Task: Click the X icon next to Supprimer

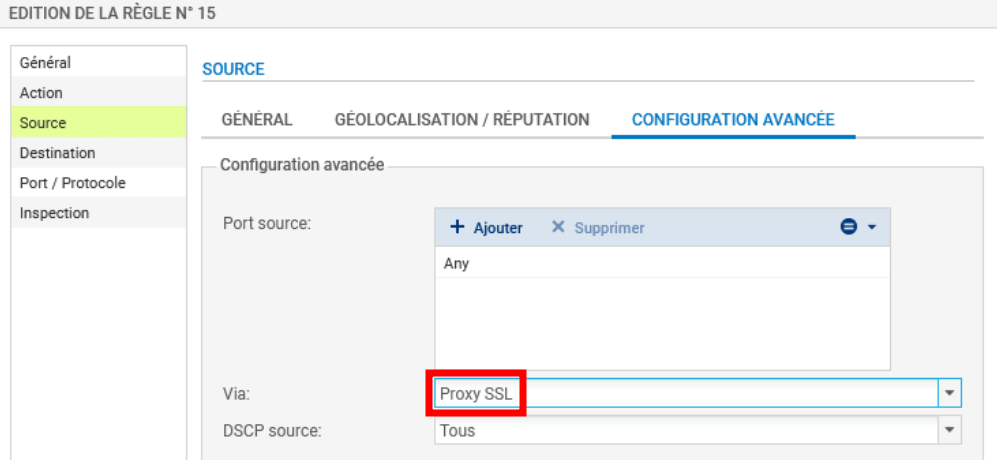Action: [x=558, y=228]
